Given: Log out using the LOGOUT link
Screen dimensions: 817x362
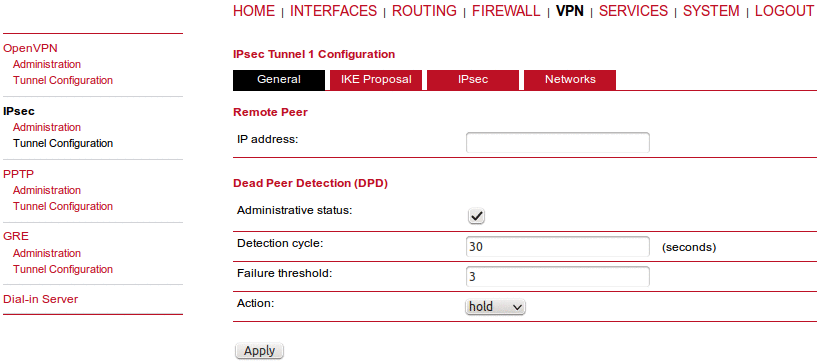Looking at the screenshot, I should click(784, 11).
